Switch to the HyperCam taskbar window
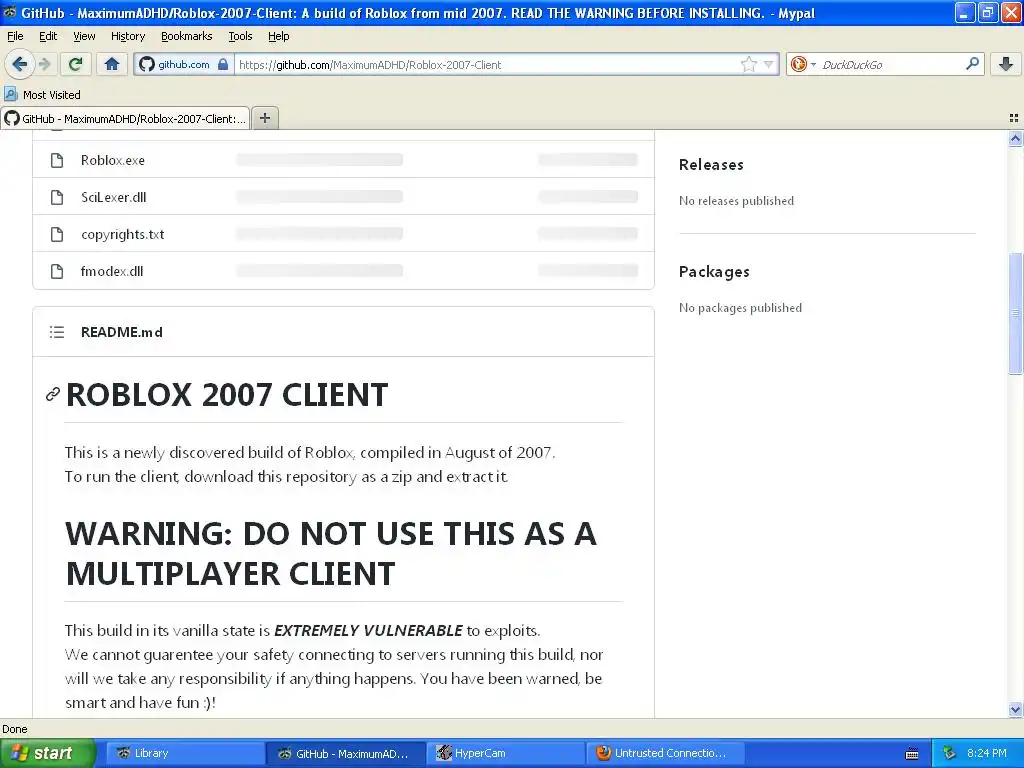Image resolution: width=1024 pixels, height=768 pixels. coord(507,753)
